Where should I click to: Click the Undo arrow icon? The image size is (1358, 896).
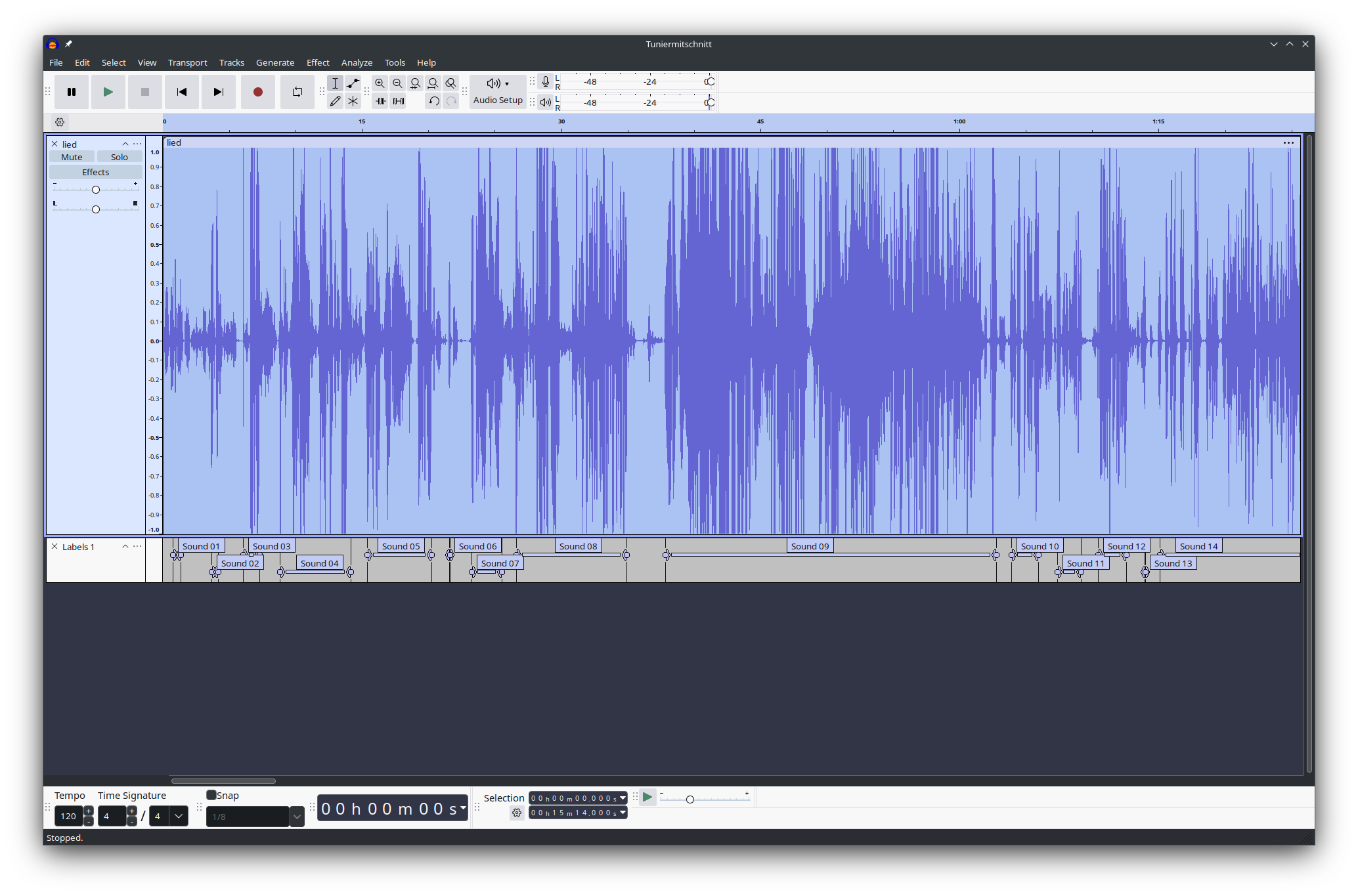click(x=433, y=101)
